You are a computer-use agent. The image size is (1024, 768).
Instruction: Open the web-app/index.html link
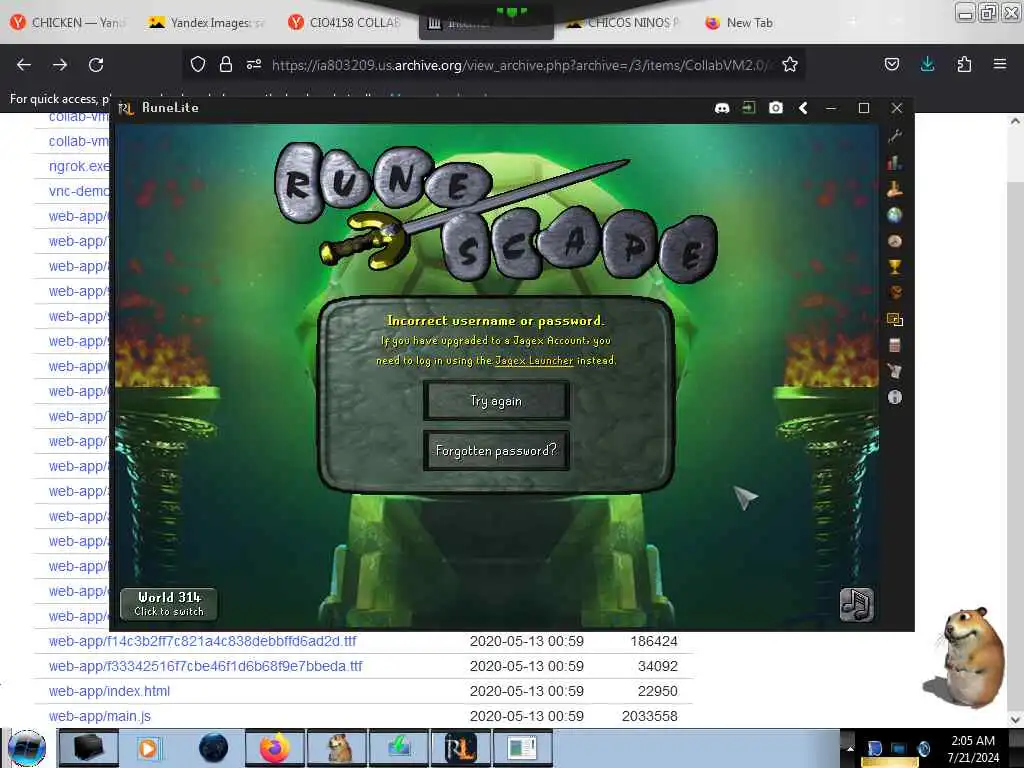pos(109,691)
